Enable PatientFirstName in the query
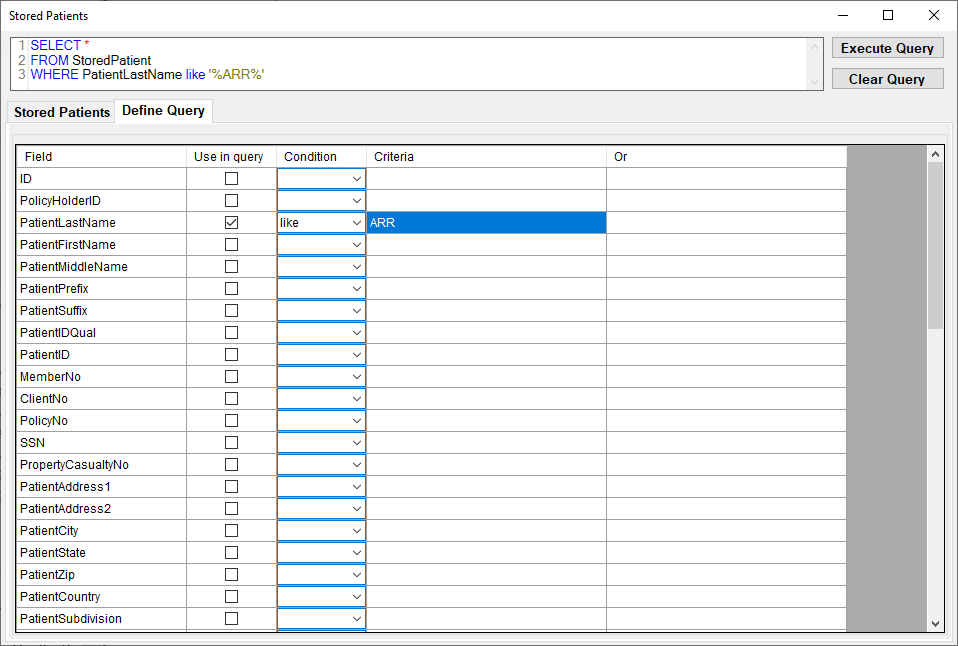 click(x=232, y=244)
